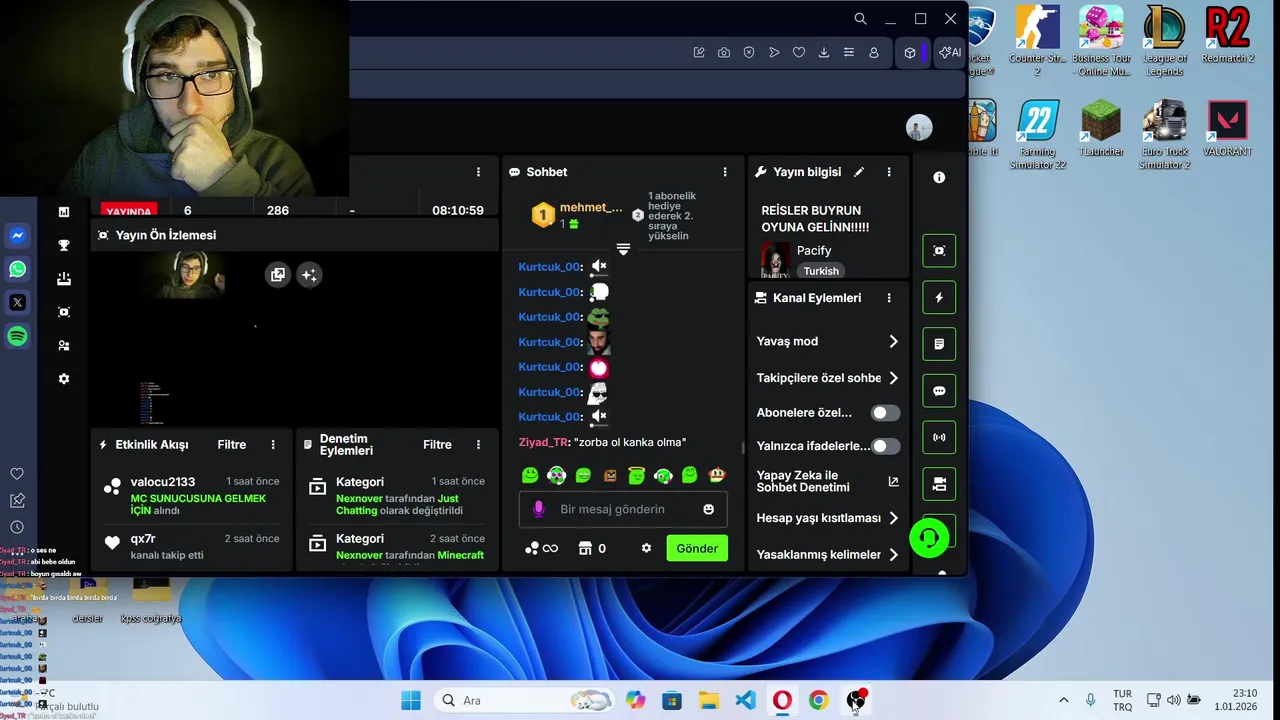Viewport: 1280px width, 720px height.
Task: Open Yayın bilgisi panel three-dot menu
Action: coord(888,172)
